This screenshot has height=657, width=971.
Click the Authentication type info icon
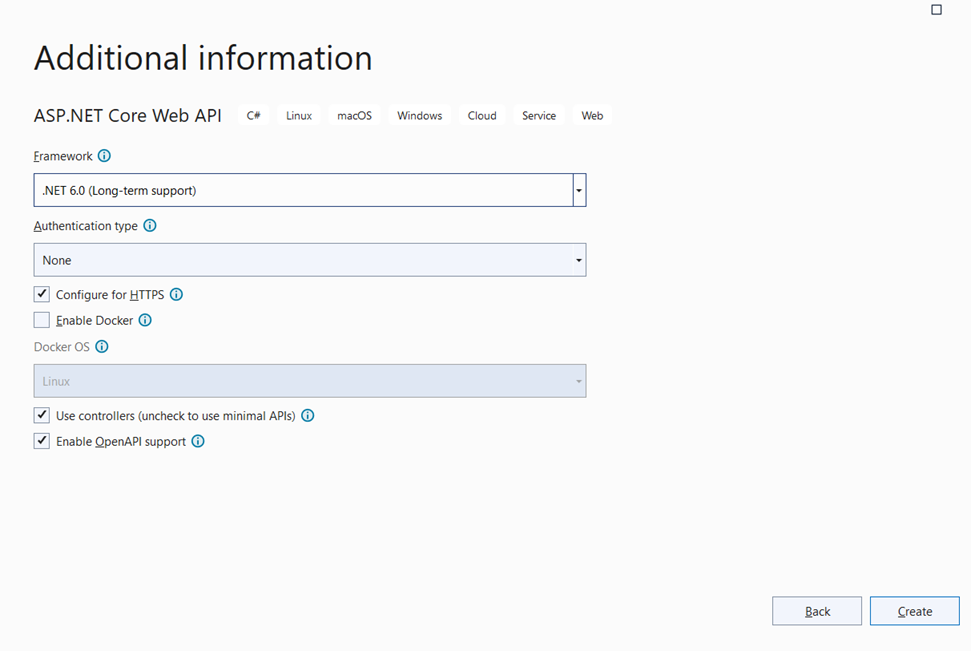pyautogui.click(x=150, y=225)
